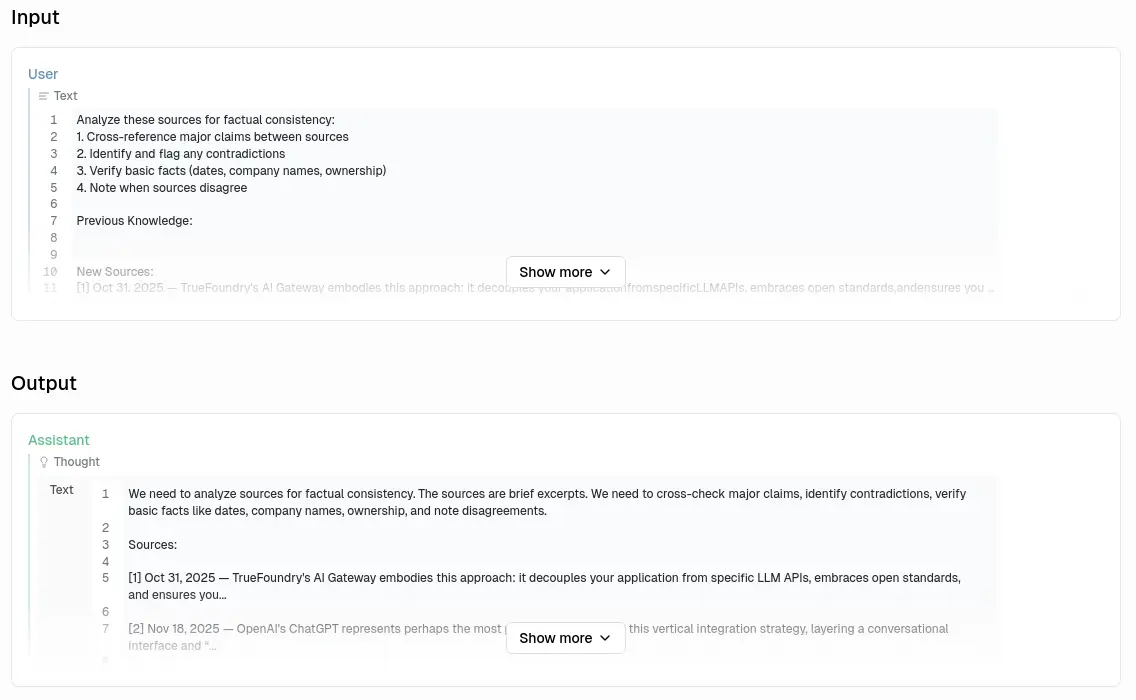The width and height of the screenshot is (1136, 700).
Task: Click line number 5 in the Output thought
Action: 105,578
